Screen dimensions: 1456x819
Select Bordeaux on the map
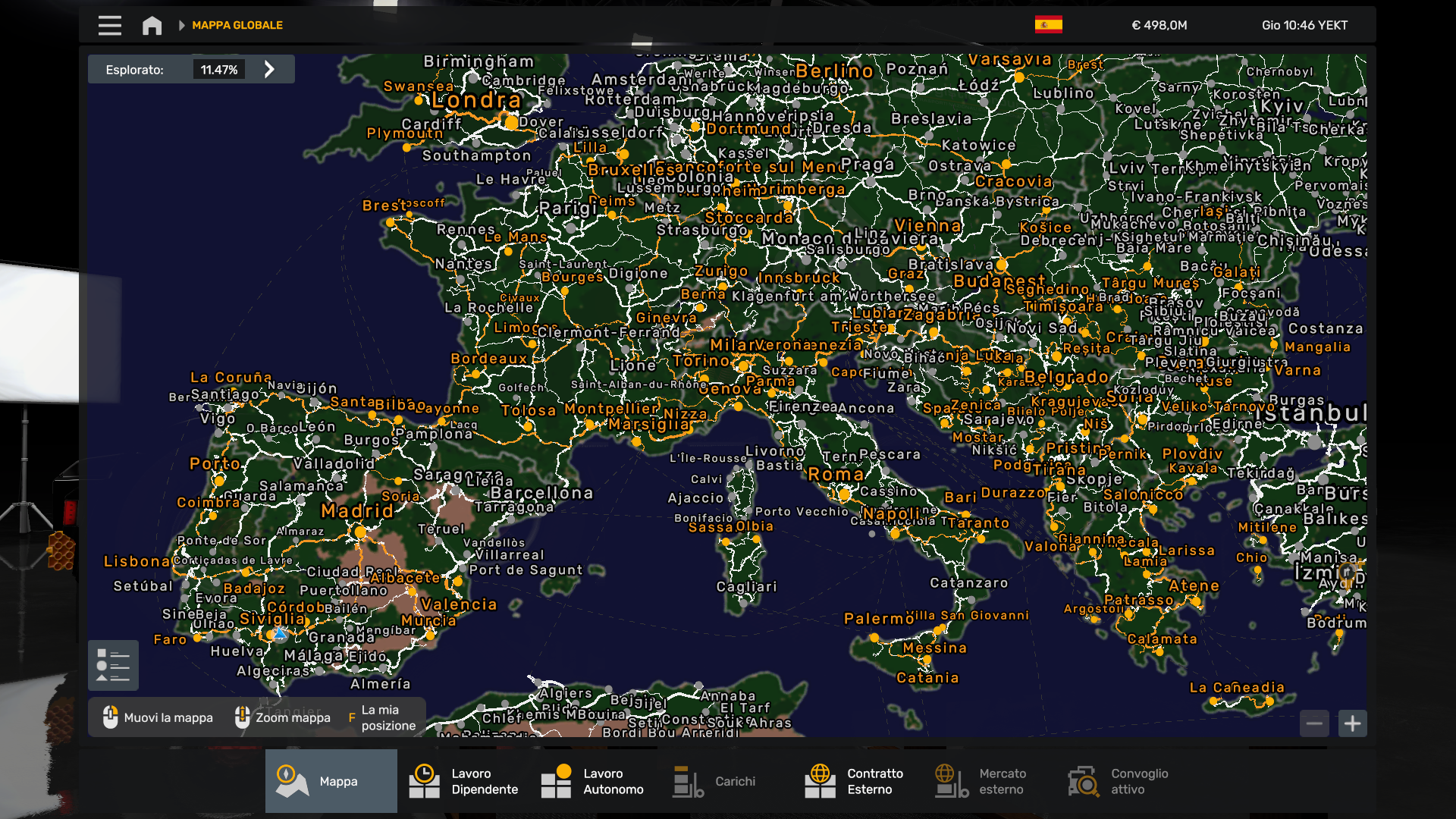(x=489, y=359)
